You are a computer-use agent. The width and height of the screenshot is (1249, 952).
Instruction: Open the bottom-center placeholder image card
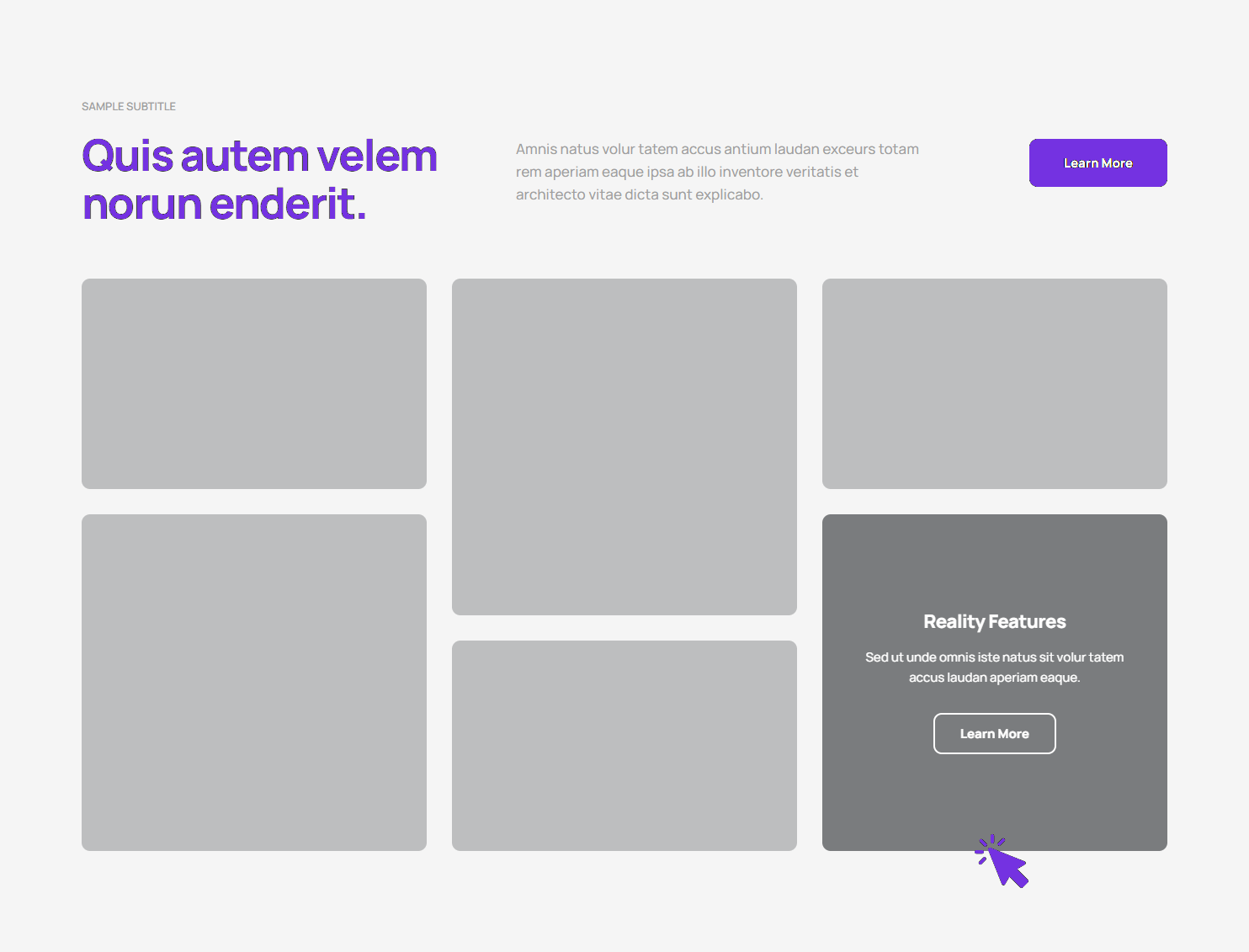tap(624, 746)
